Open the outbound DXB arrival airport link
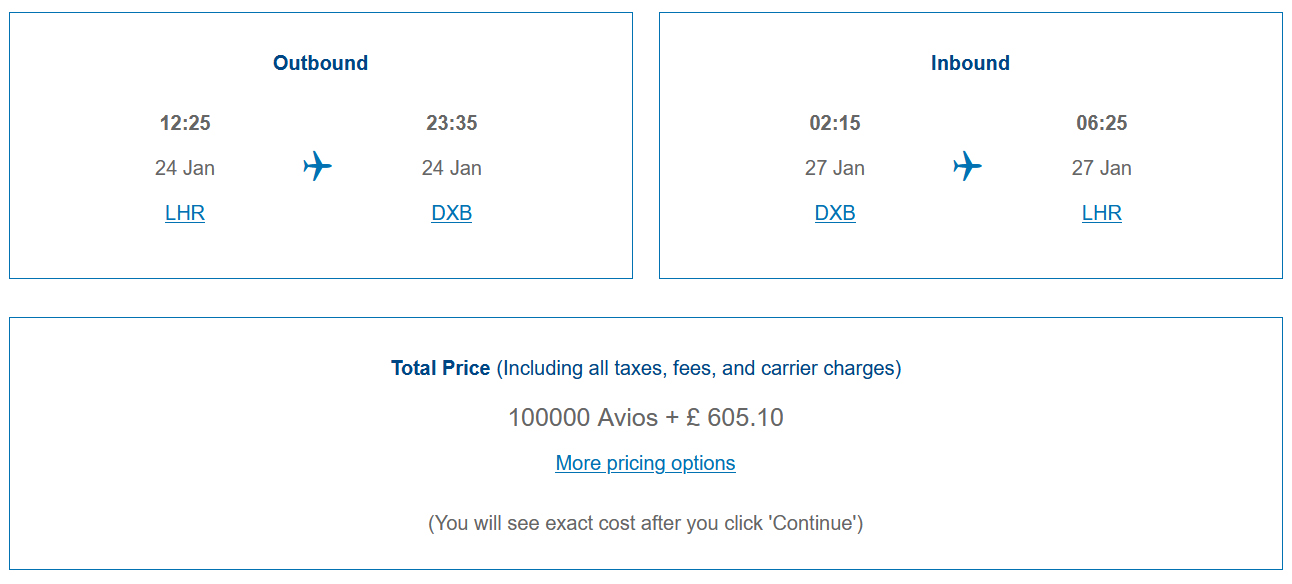This screenshot has height=584, width=1292. pyautogui.click(x=452, y=213)
